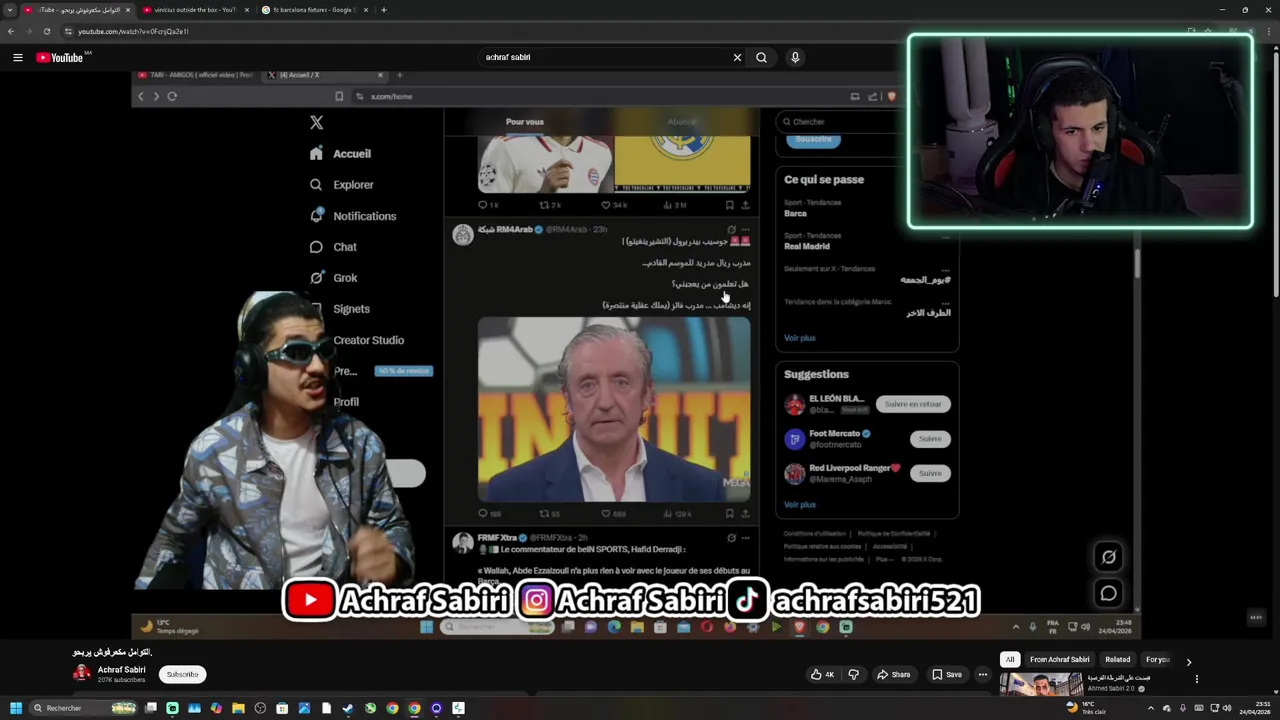Open Achraf Sabiri channel avatar
This screenshot has width=1280, height=720.
82,673
